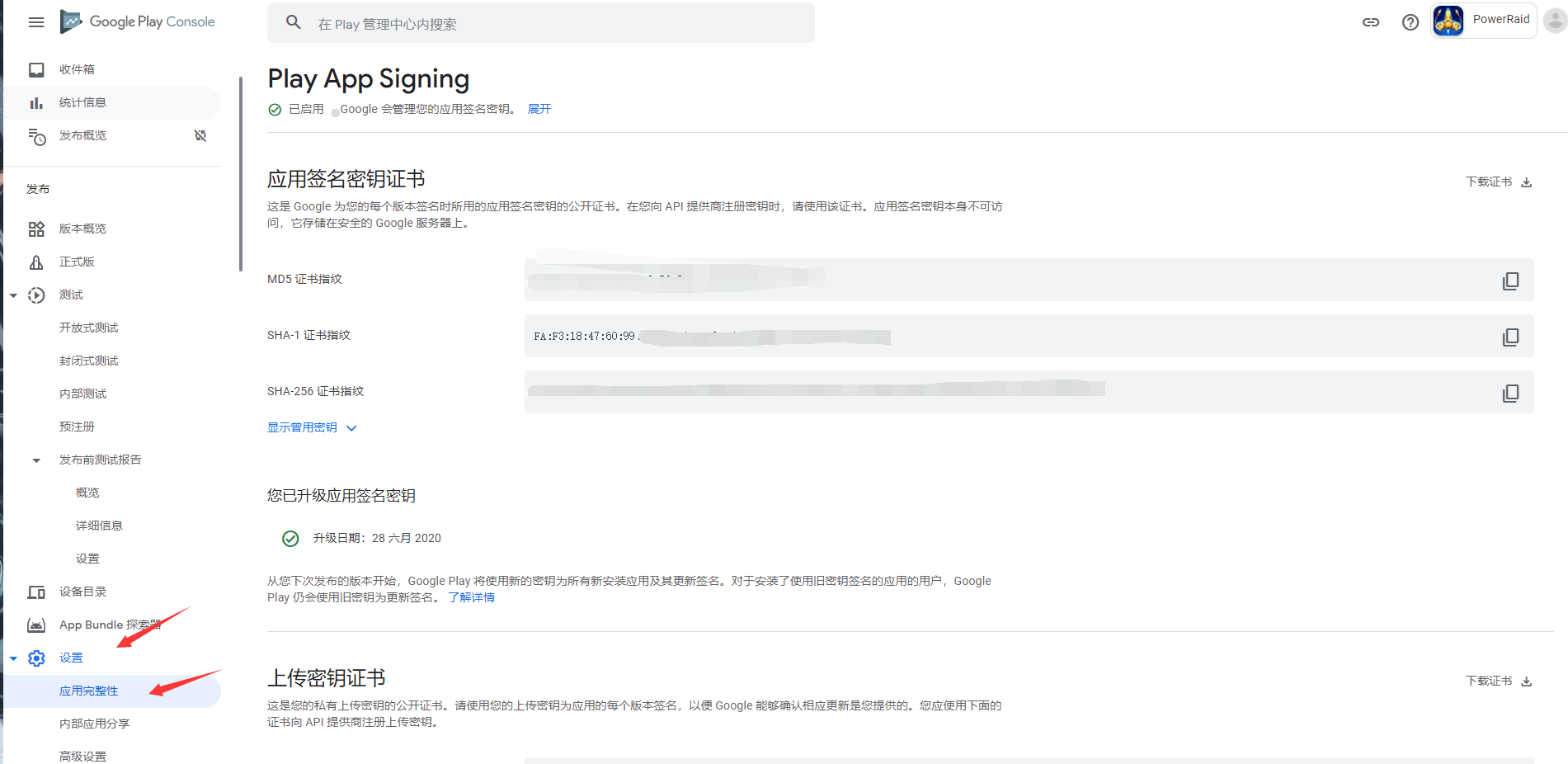Open 预注册 pre-registration

tap(77, 427)
